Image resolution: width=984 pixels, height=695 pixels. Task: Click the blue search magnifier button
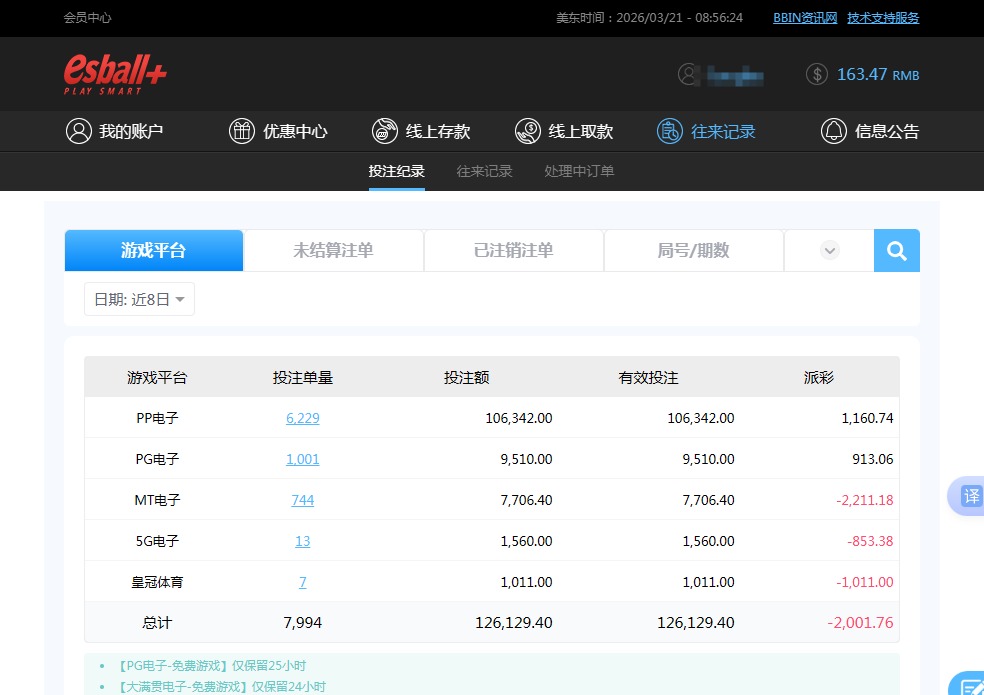(895, 250)
